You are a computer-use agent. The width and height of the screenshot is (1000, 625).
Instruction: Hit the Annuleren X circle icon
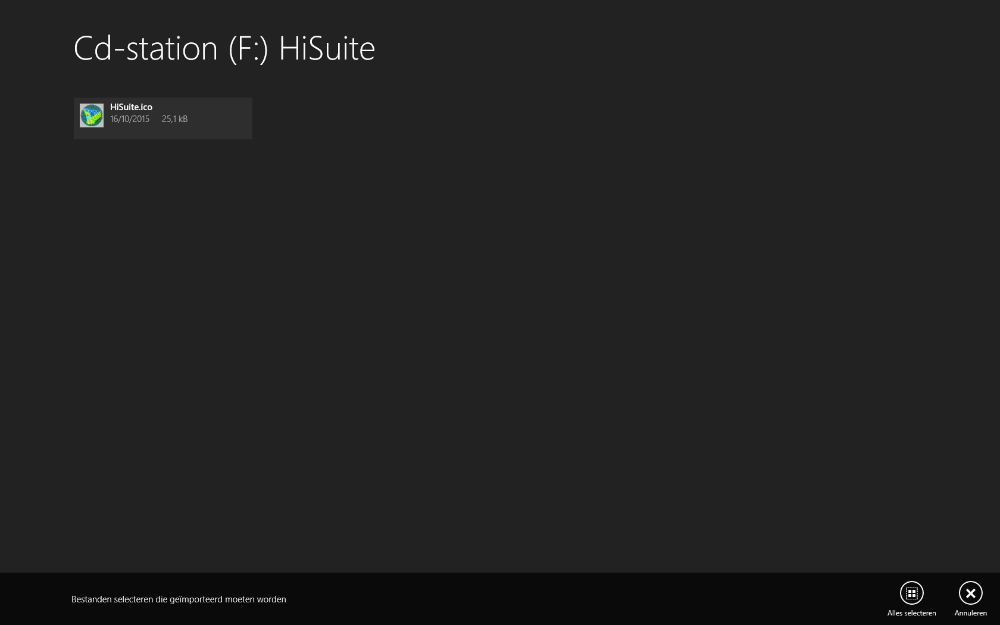pyautogui.click(x=970, y=593)
